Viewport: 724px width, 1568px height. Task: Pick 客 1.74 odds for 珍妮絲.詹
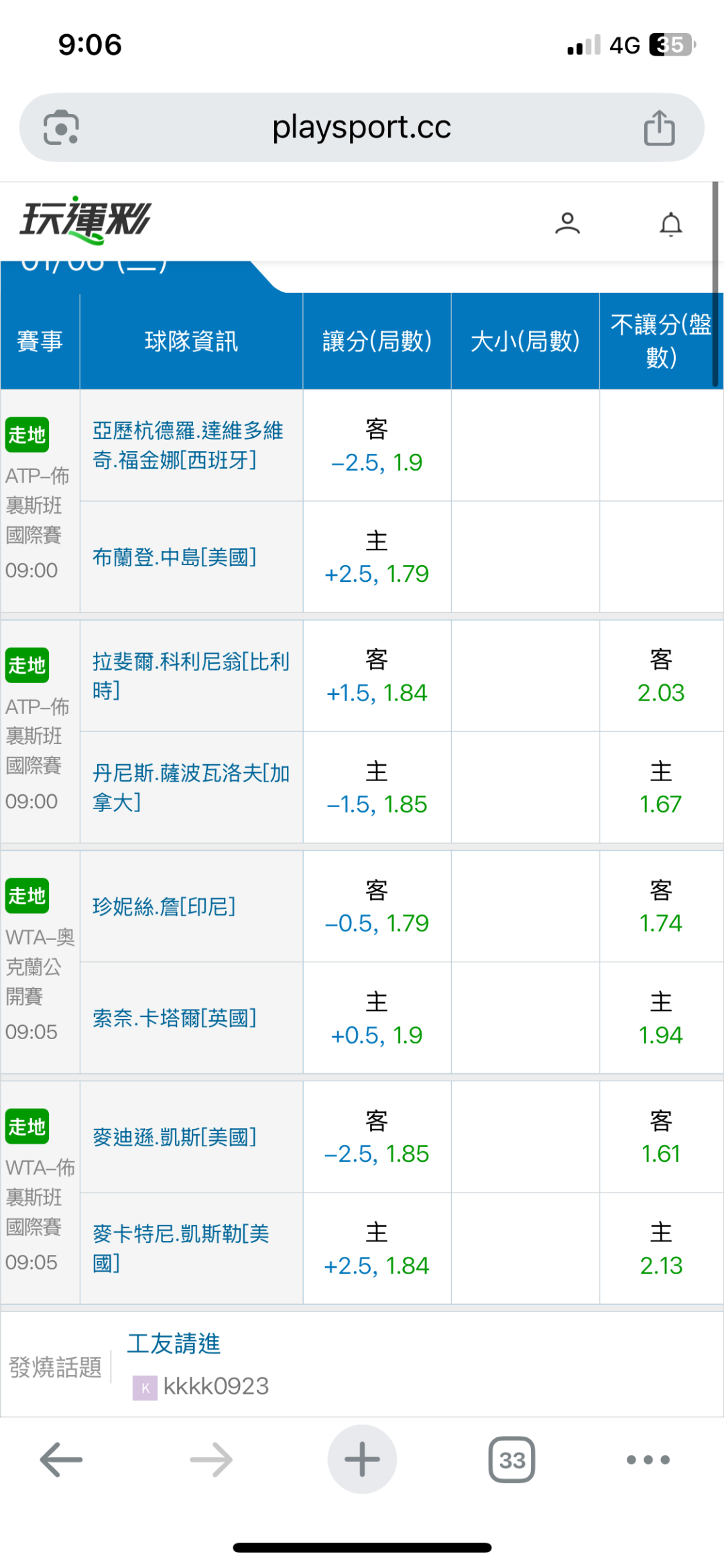point(660,906)
